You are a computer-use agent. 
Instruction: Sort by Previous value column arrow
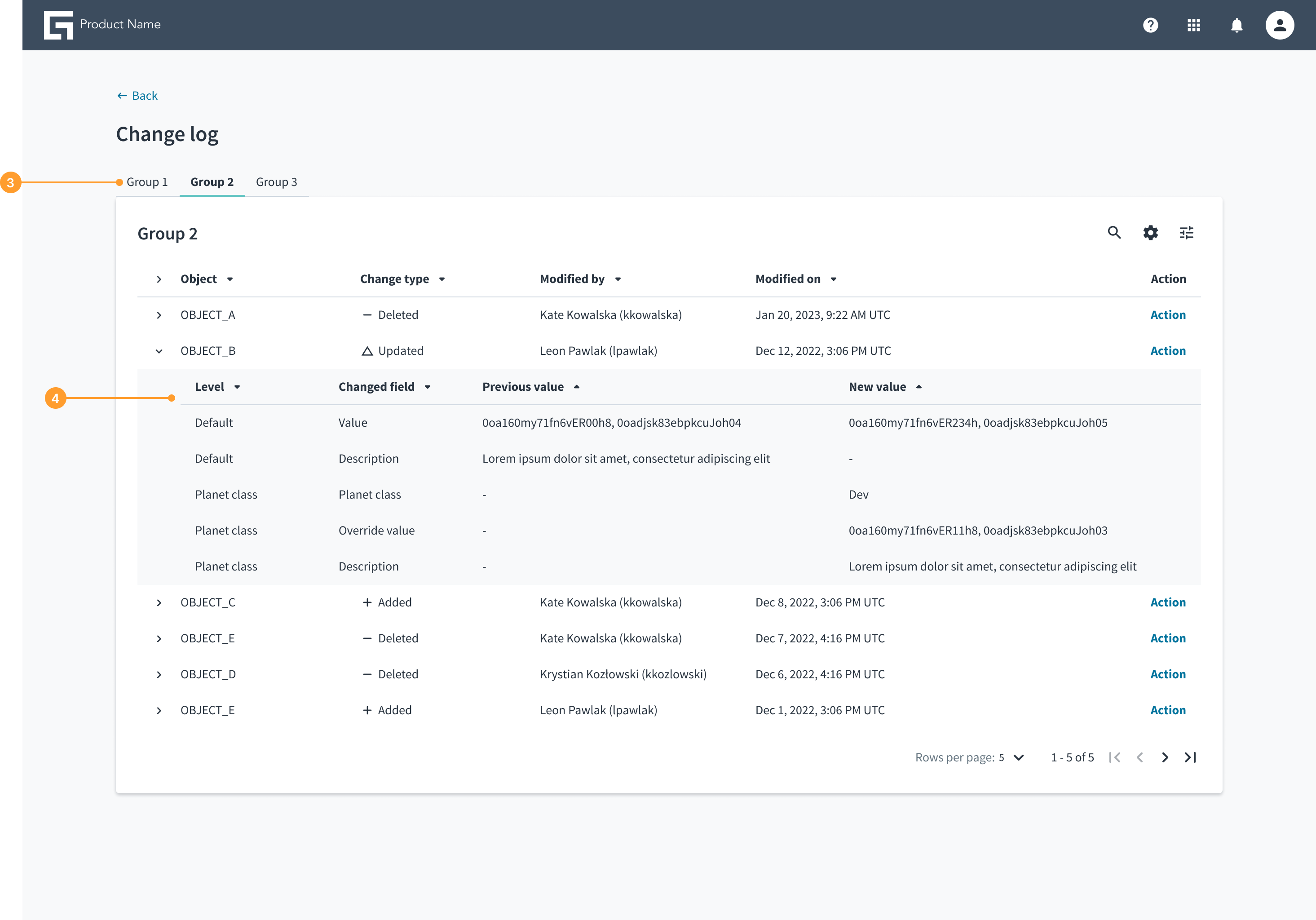point(577,387)
